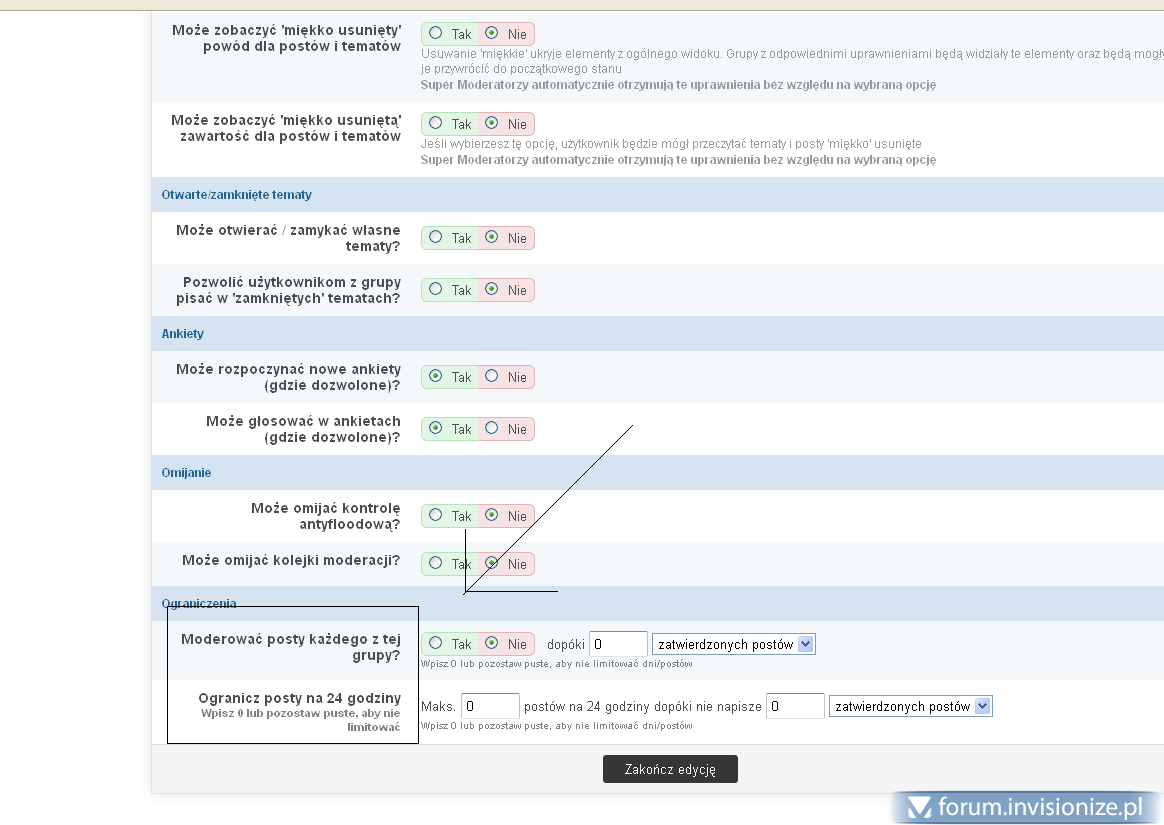Click the 'dopóki' number input field
Screen dimensions: 1164x825
618,644
